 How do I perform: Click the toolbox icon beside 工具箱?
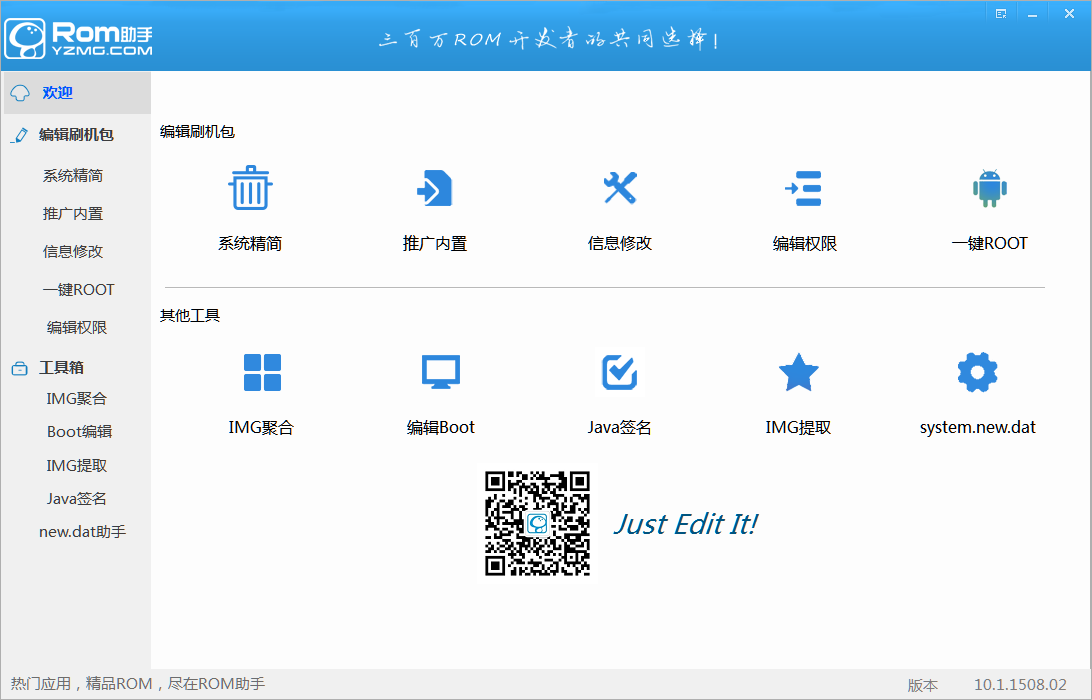click(20, 368)
